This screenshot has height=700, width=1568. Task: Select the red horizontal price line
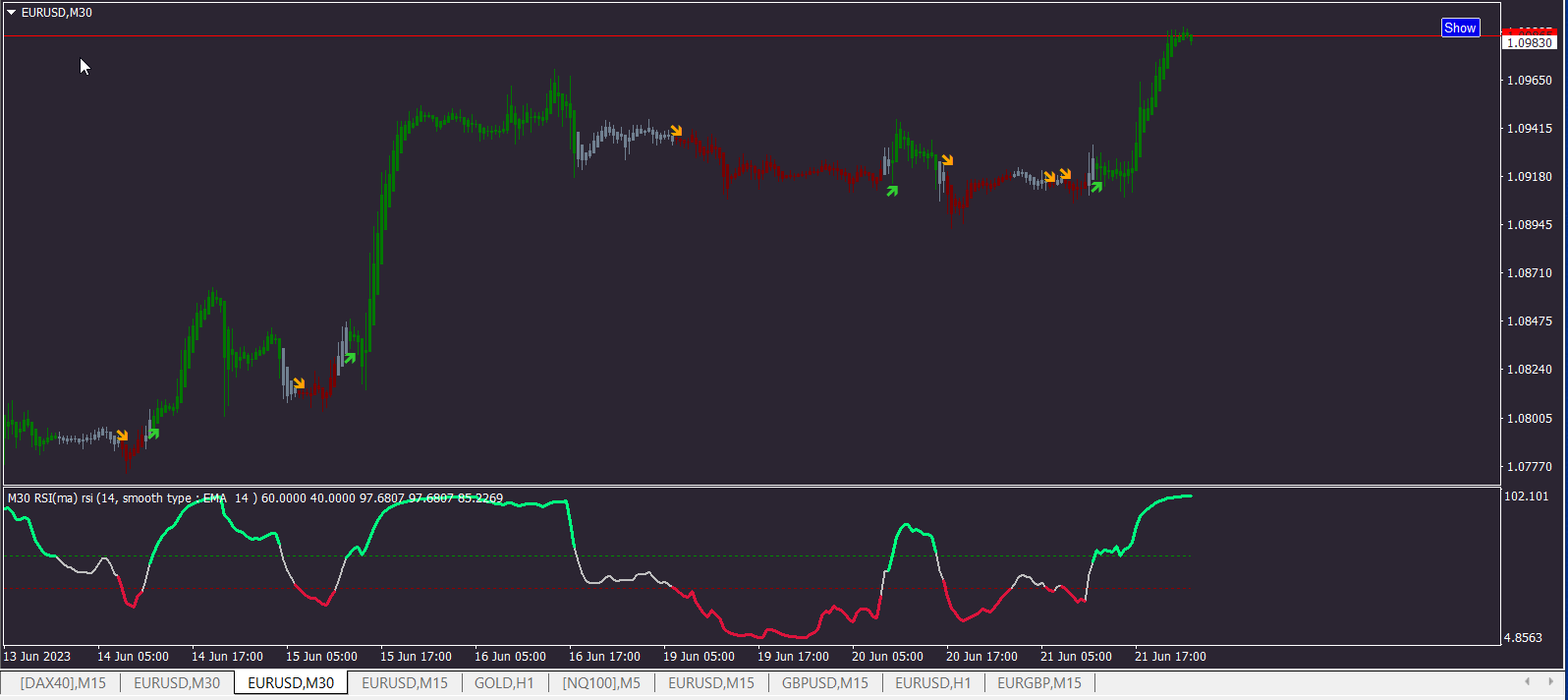(x=752, y=35)
